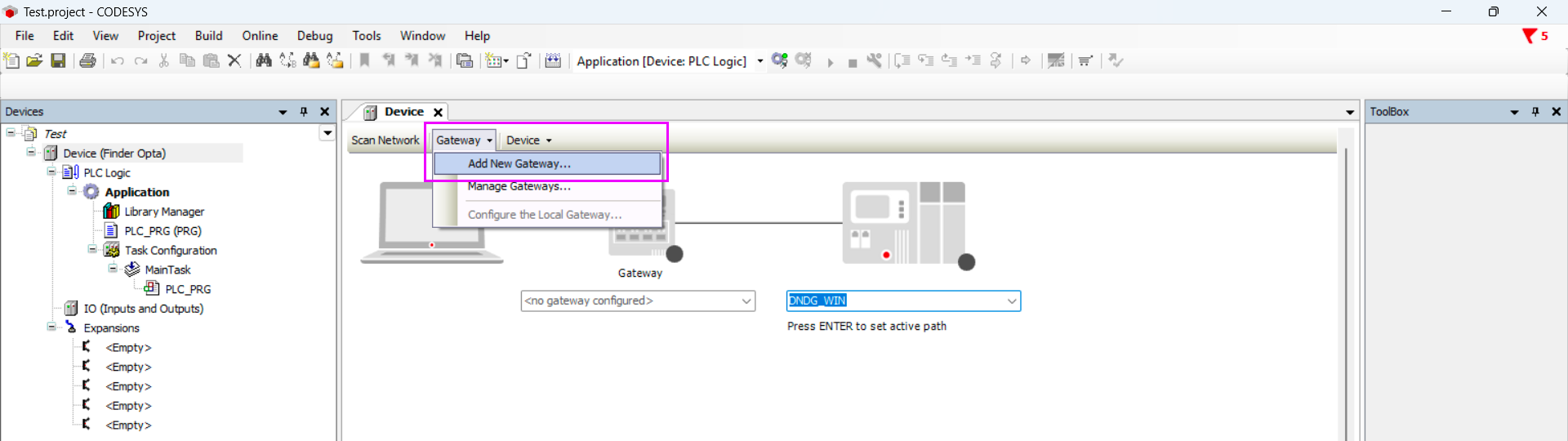Collapse the MainTask tree node
The width and height of the screenshot is (1568, 441).
(113, 269)
